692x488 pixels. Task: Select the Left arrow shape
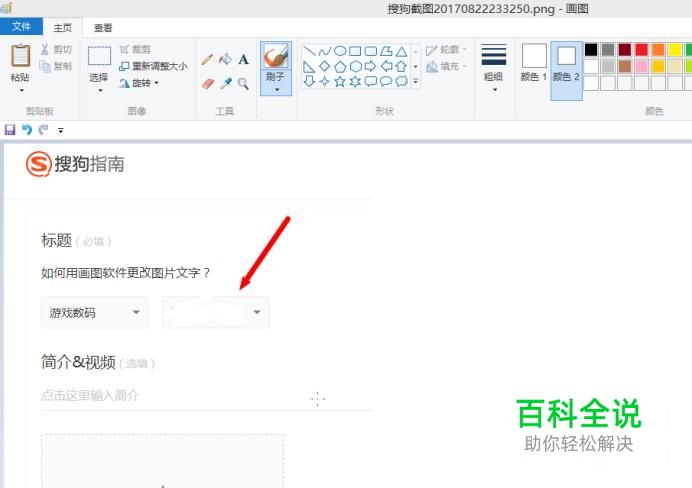pos(386,67)
